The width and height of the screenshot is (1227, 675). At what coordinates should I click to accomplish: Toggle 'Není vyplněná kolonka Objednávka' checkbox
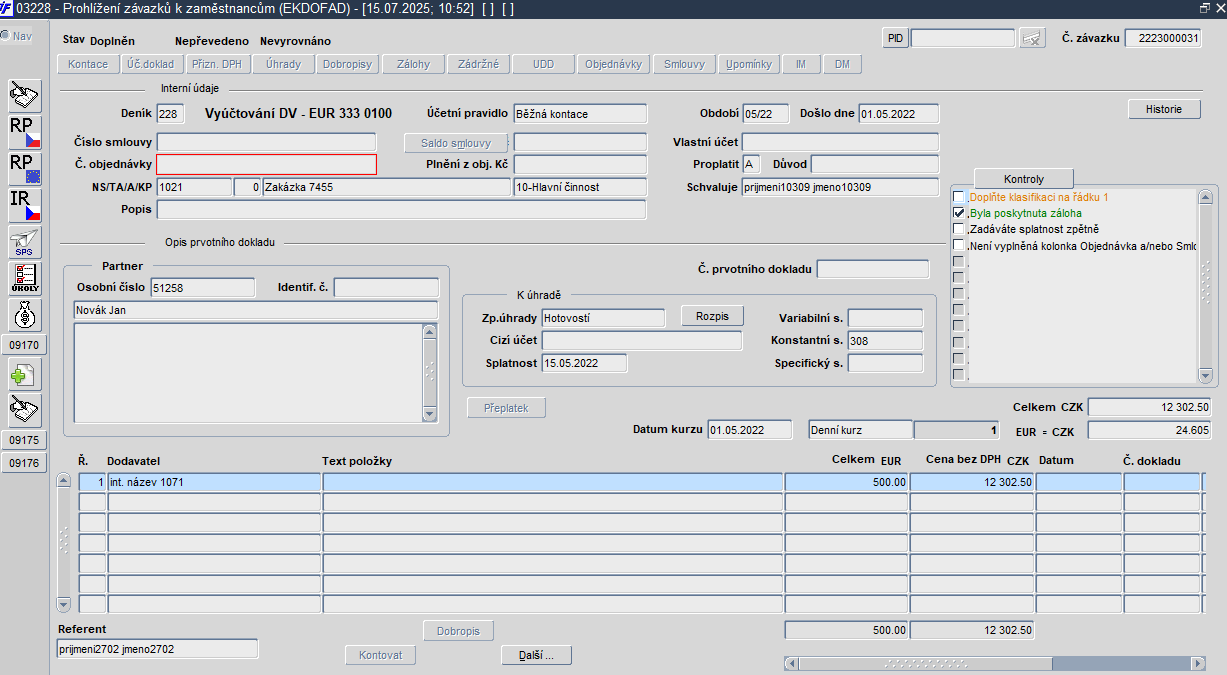(959, 245)
